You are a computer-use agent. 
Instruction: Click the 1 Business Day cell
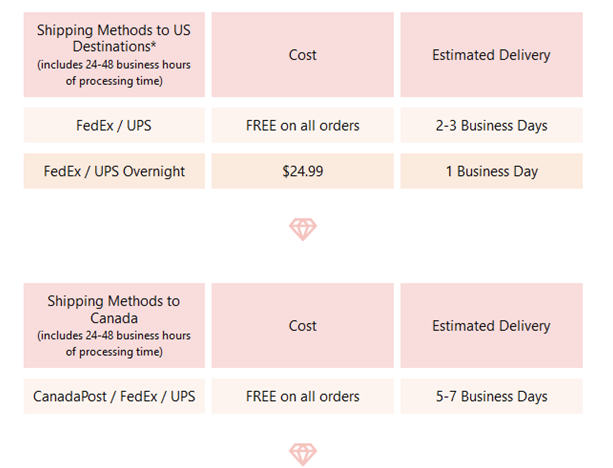tap(491, 171)
